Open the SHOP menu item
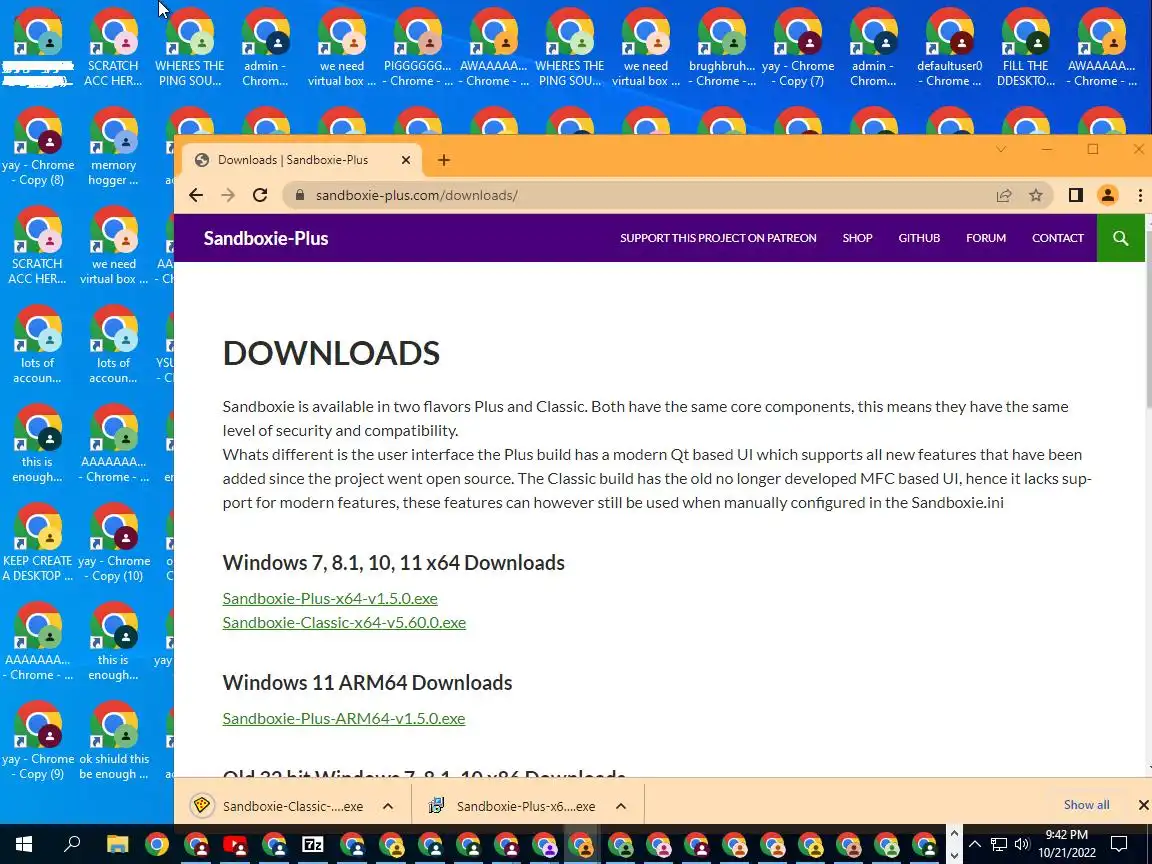Image resolution: width=1152 pixels, height=864 pixels. [x=857, y=238]
